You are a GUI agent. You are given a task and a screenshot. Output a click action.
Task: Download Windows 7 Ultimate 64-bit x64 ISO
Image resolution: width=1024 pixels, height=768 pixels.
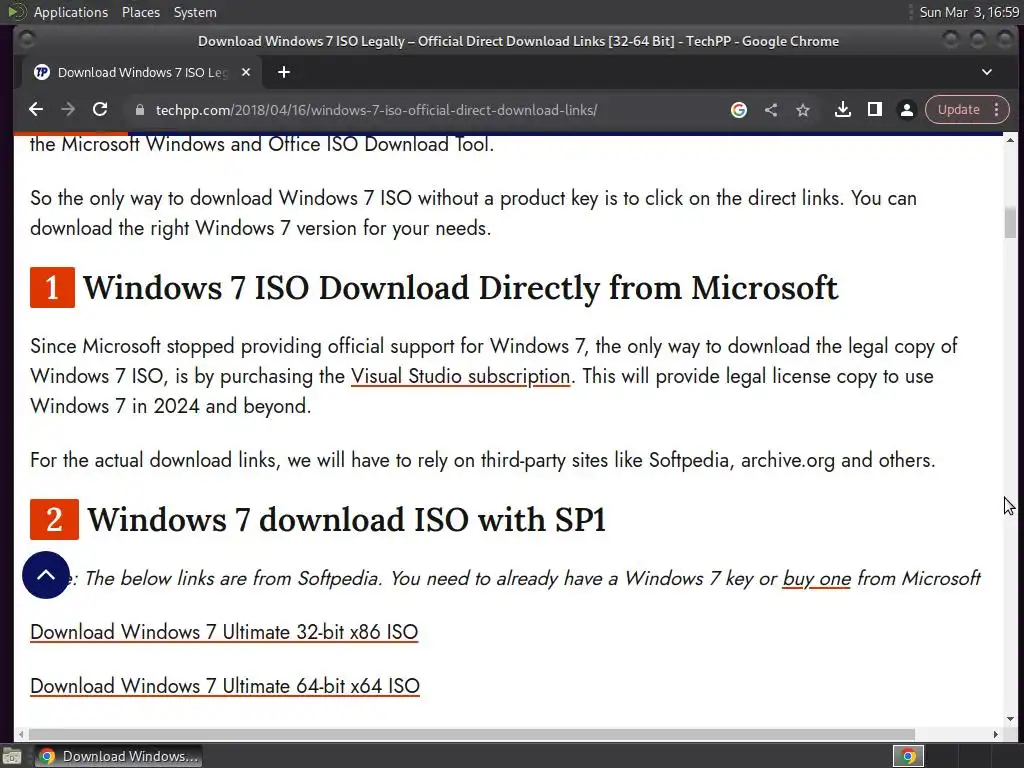click(x=225, y=686)
